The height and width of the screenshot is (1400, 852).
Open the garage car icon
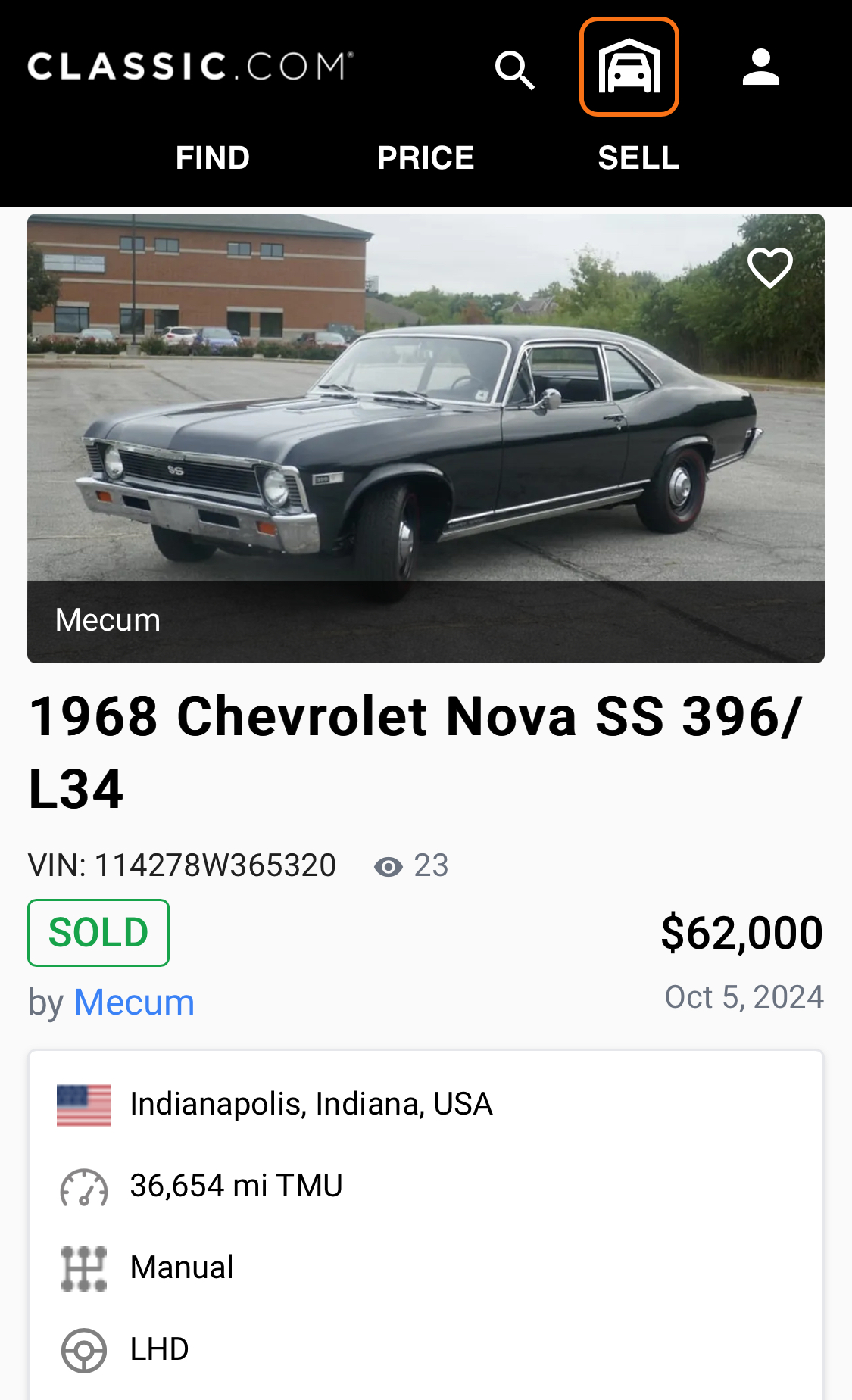(x=629, y=67)
